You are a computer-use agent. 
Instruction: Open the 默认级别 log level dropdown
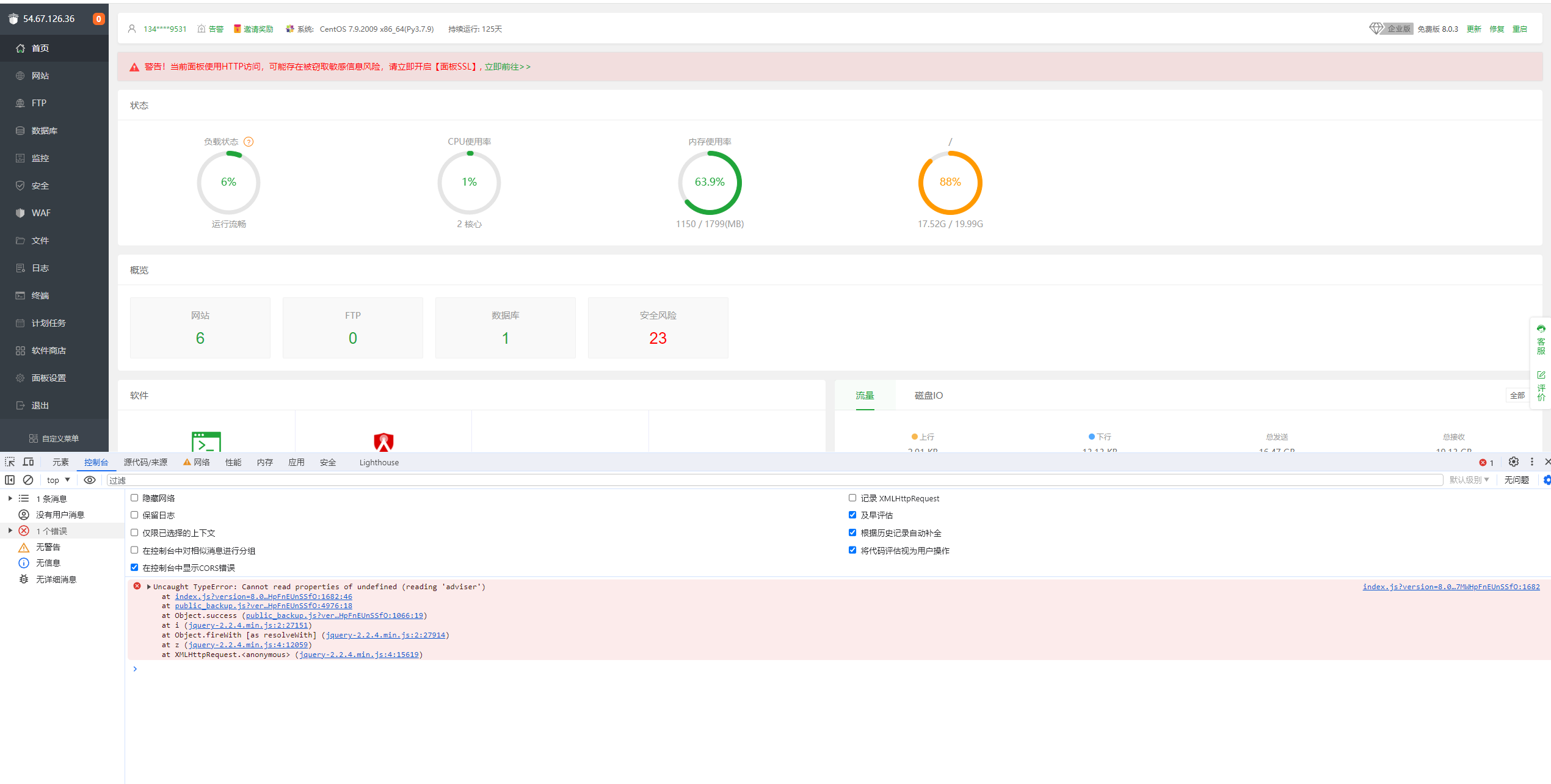click(1469, 480)
